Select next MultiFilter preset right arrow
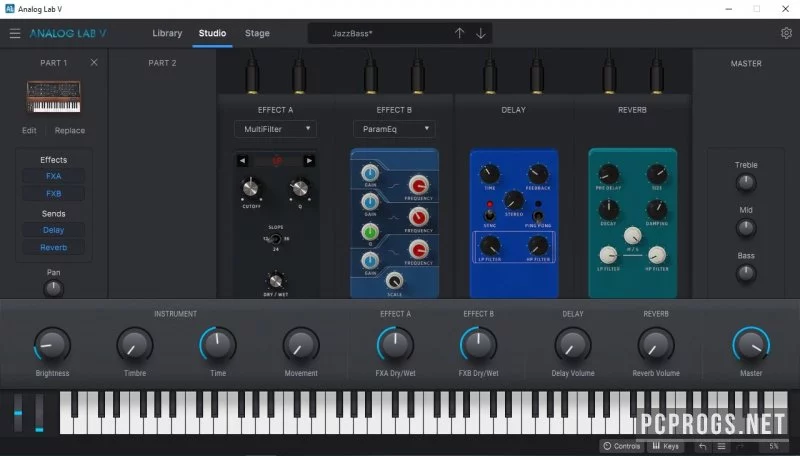This screenshot has width=800, height=456. pyautogui.click(x=309, y=161)
